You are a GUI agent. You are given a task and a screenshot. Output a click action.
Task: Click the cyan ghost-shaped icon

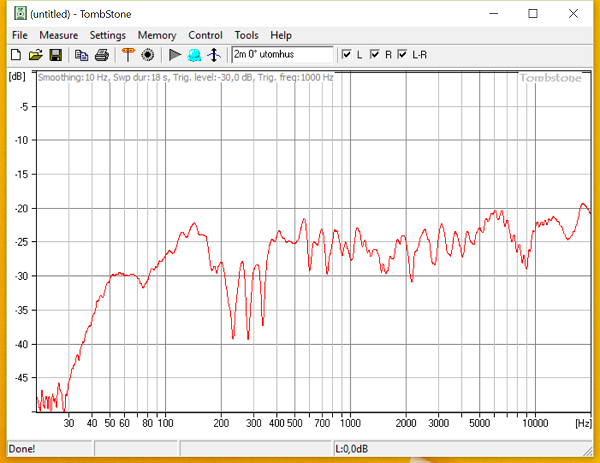pyautogui.click(x=194, y=55)
